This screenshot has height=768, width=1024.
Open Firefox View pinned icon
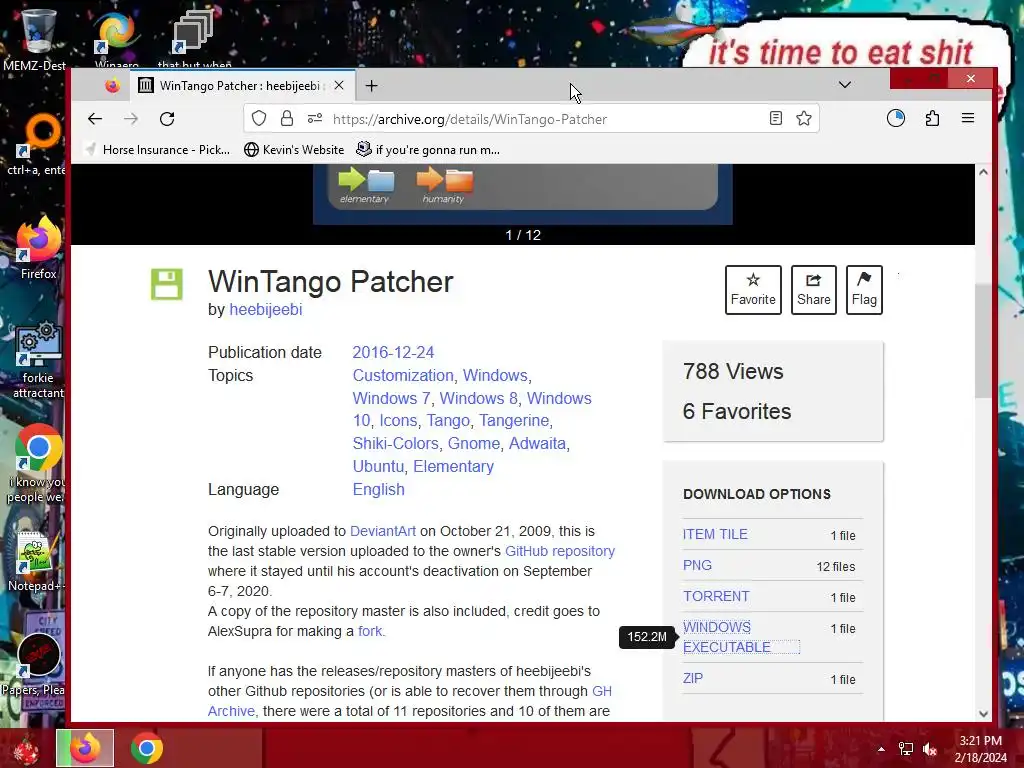pyautogui.click(x=112, y=86)
